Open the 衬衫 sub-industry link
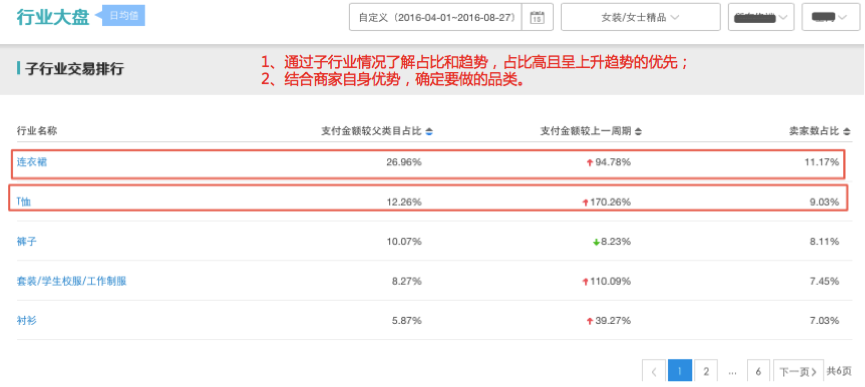 [x=26, y=320]
